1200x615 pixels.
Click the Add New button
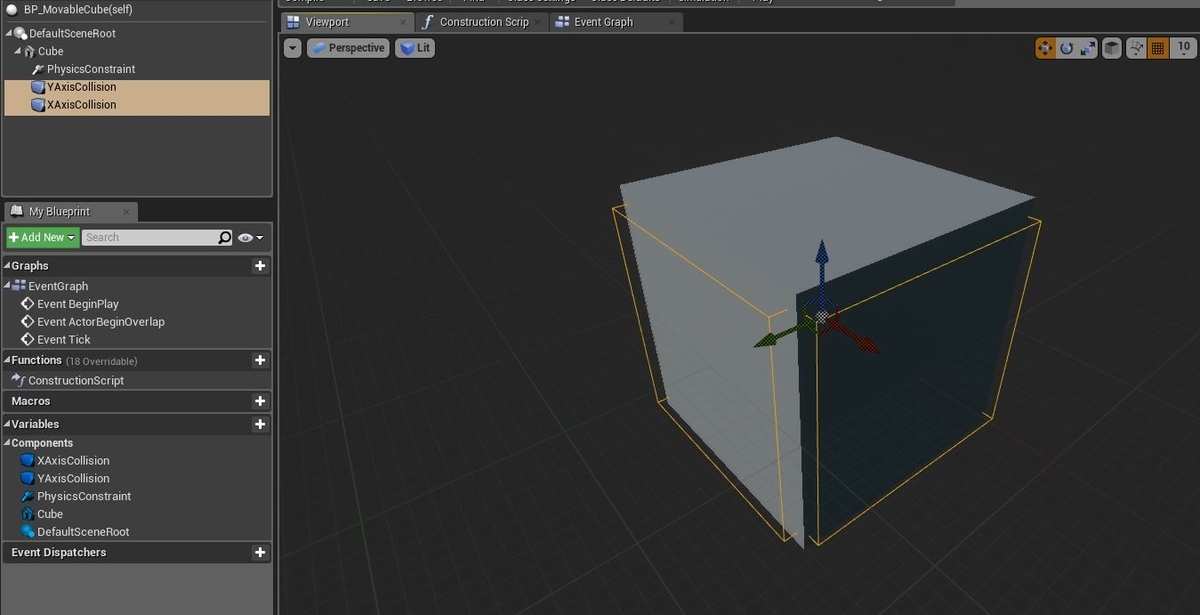coord(41,237)
